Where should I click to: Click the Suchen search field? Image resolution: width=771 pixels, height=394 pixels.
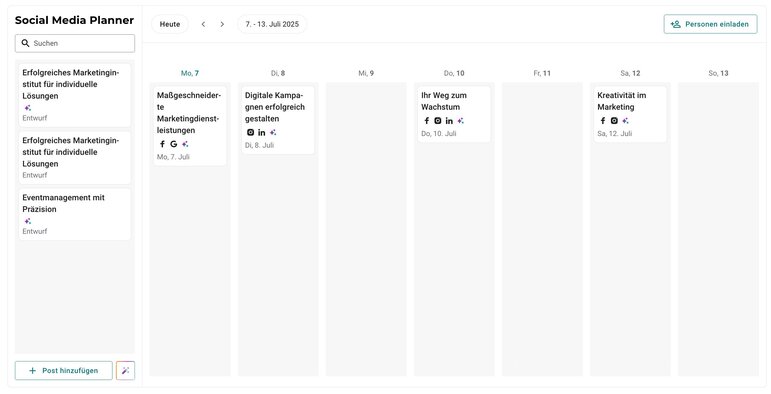(75, 43)
